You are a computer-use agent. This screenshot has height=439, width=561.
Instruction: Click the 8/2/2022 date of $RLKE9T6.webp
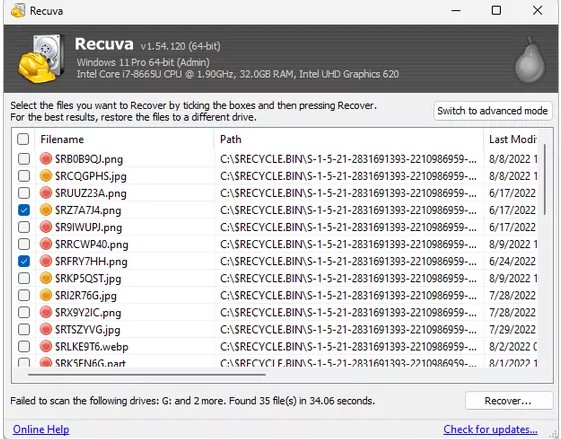pyautogui.click(x=513, y=347)
